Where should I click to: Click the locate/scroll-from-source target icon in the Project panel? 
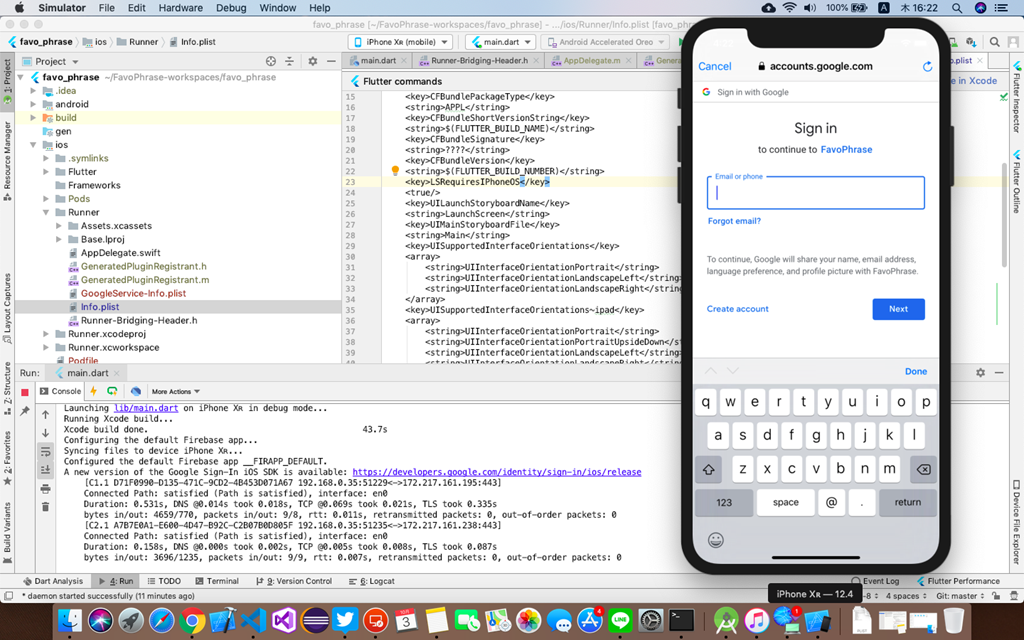click(x=270, y=61)
